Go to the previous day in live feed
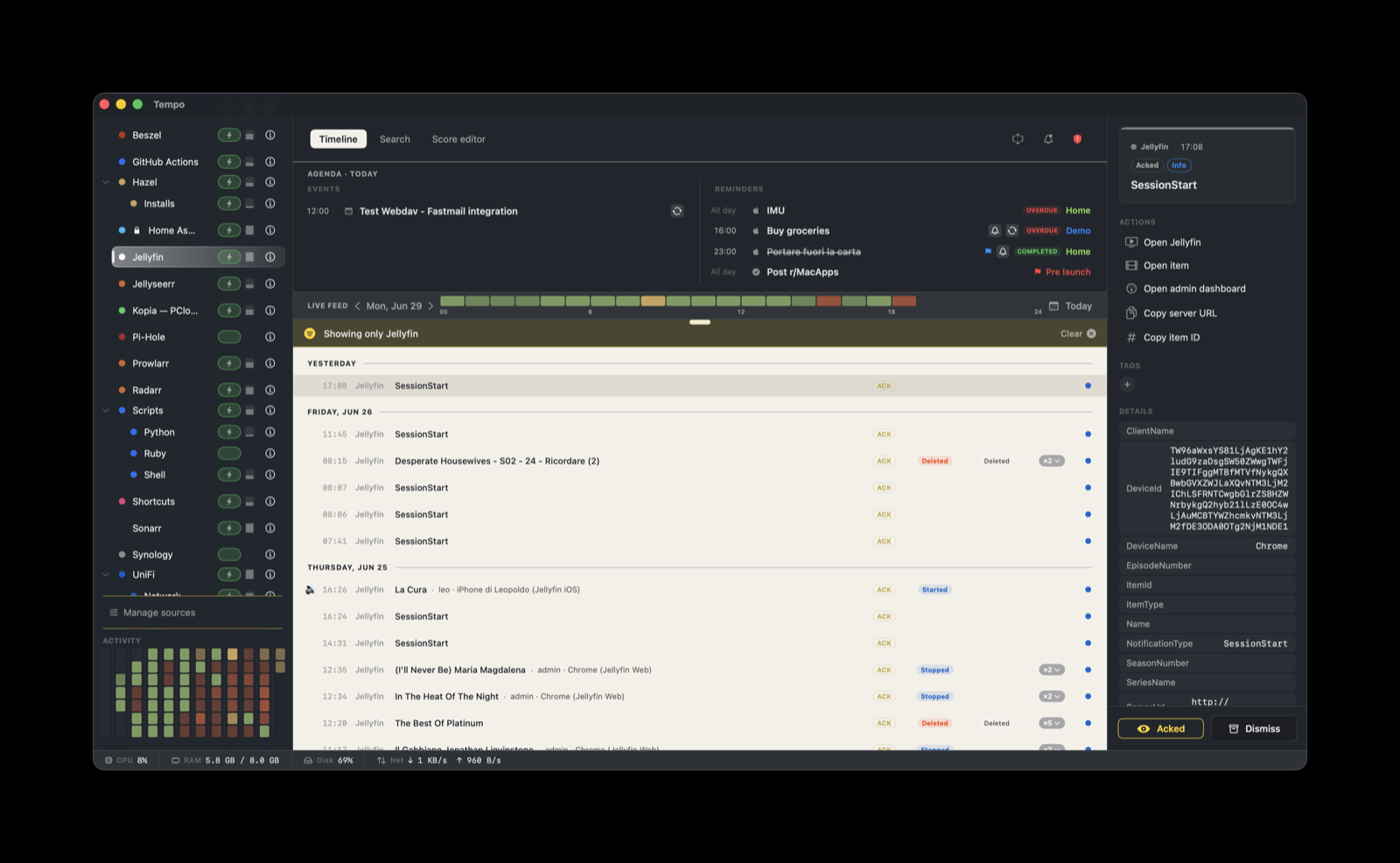Screen dimensions: 1400x863 click(357, 306)
